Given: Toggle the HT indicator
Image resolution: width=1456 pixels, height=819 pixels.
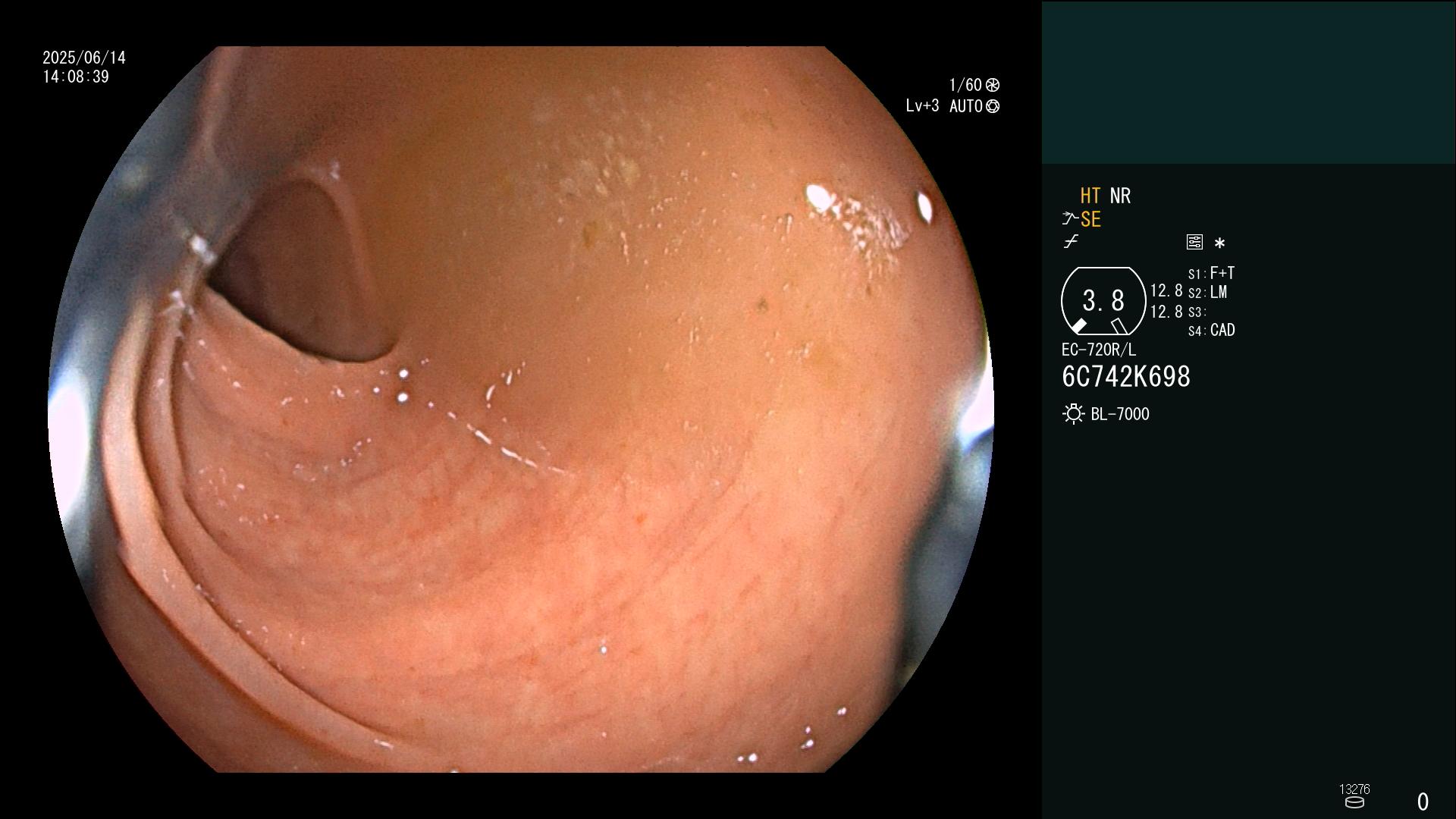Looking at the screenshot, I should (x=1090, y=196).
